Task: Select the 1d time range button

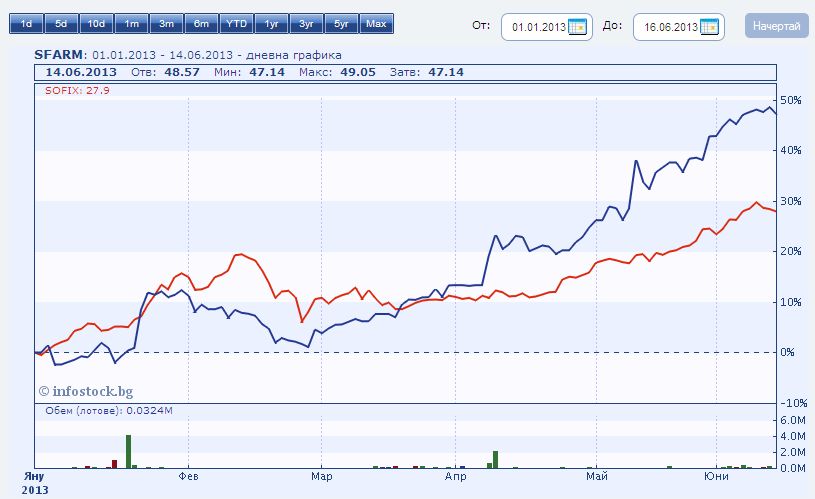Action: pyautogui.click(x=27, y=24)
